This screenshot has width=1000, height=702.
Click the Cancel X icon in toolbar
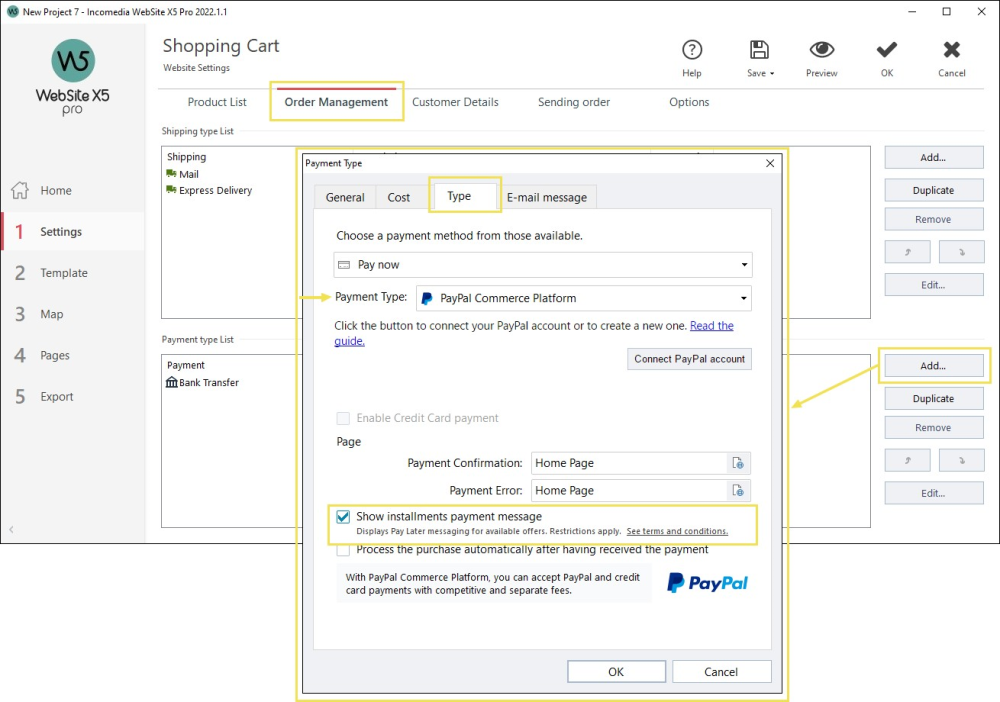click(x=951, y=51)
